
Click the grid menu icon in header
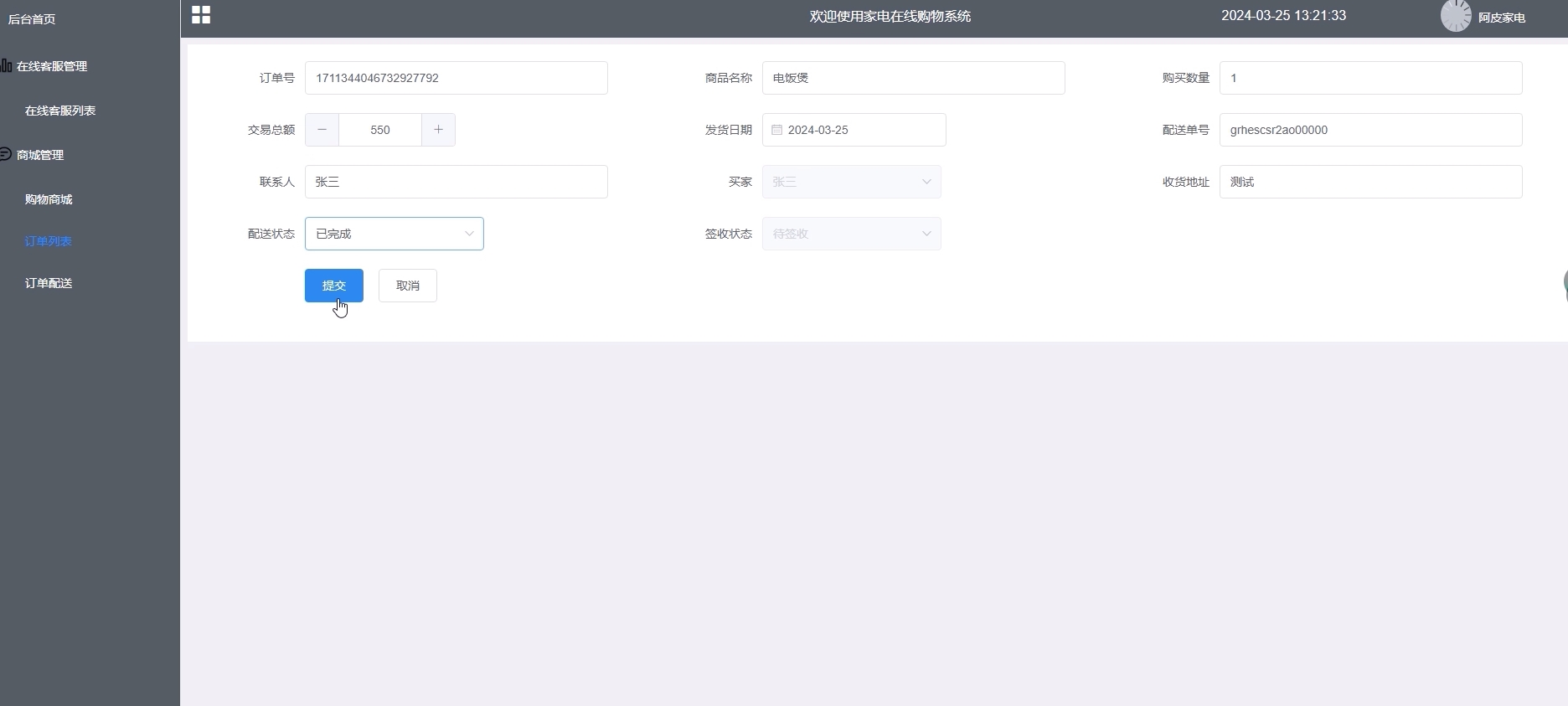click(x=201, y=15)
